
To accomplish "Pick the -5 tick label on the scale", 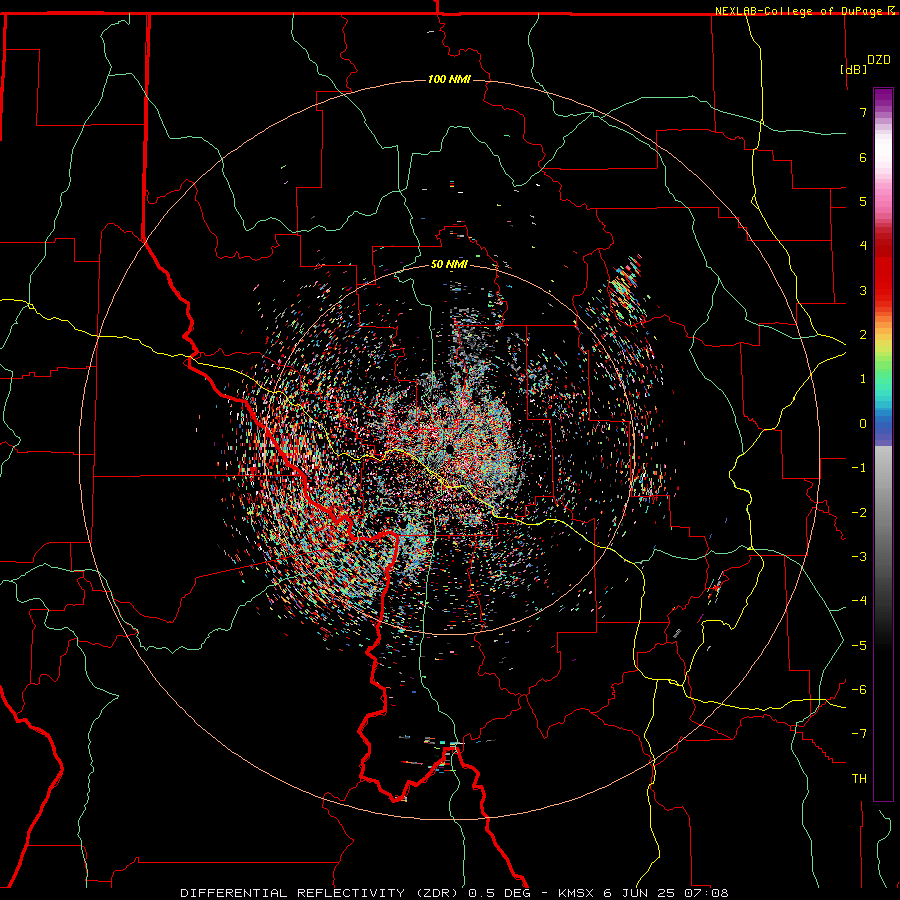I will (859, 646).
